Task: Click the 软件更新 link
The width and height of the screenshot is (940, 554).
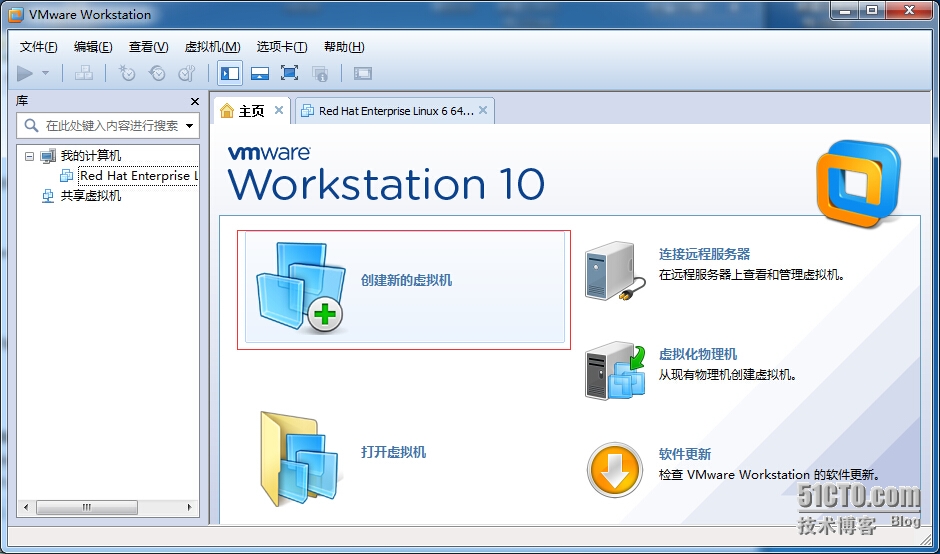Action: coord(685,454)
